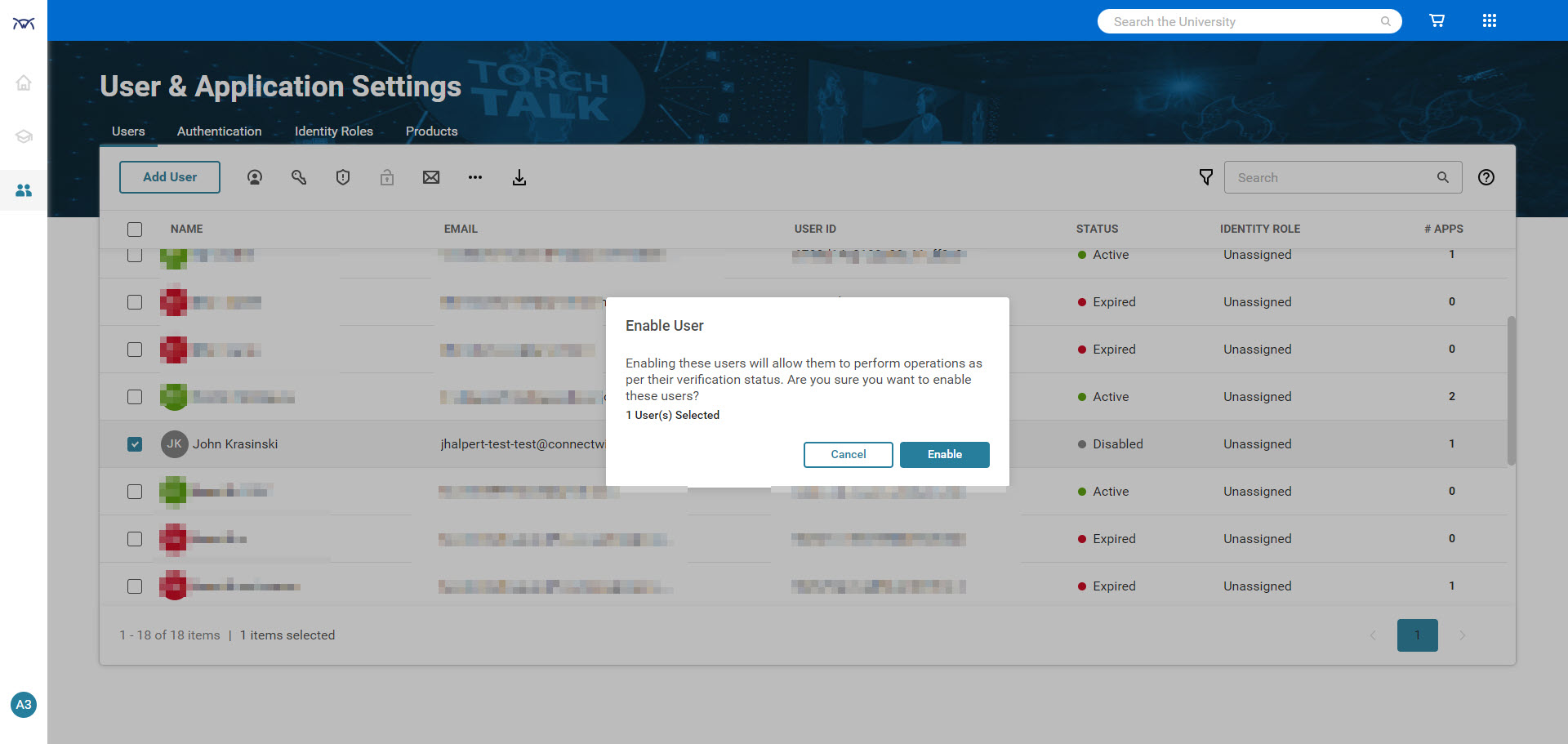1568x744 pixels.
Task: Check the last row's checkbox
Action: point(135,586)
